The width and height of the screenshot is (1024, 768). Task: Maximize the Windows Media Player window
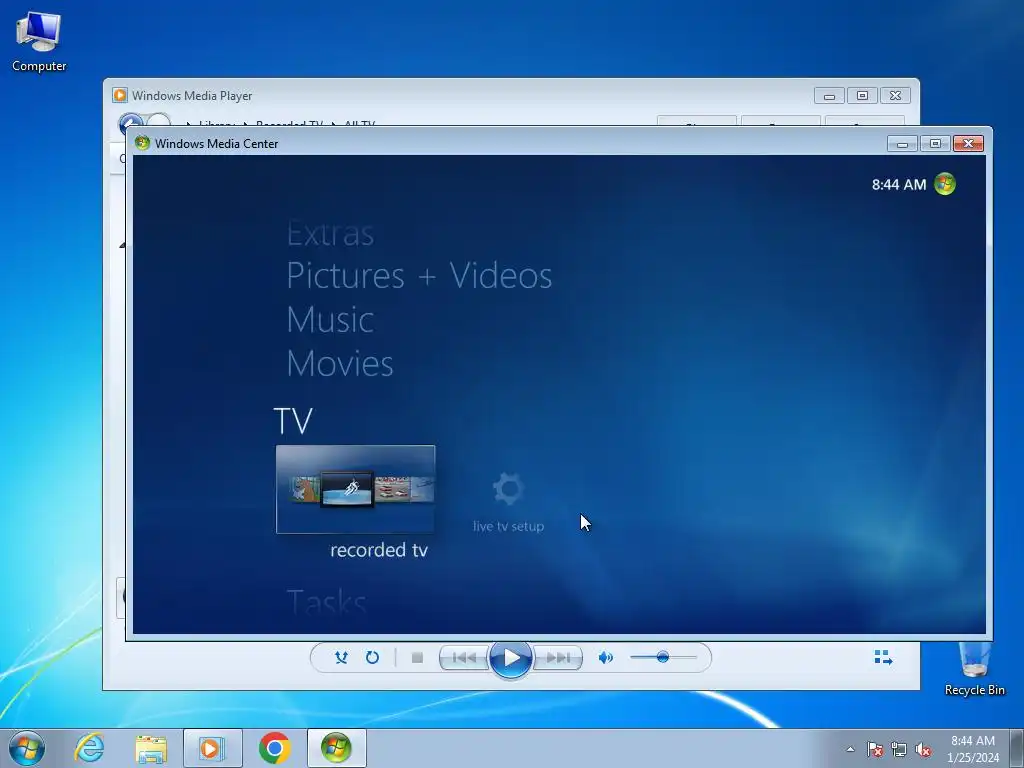coord(862,95)
